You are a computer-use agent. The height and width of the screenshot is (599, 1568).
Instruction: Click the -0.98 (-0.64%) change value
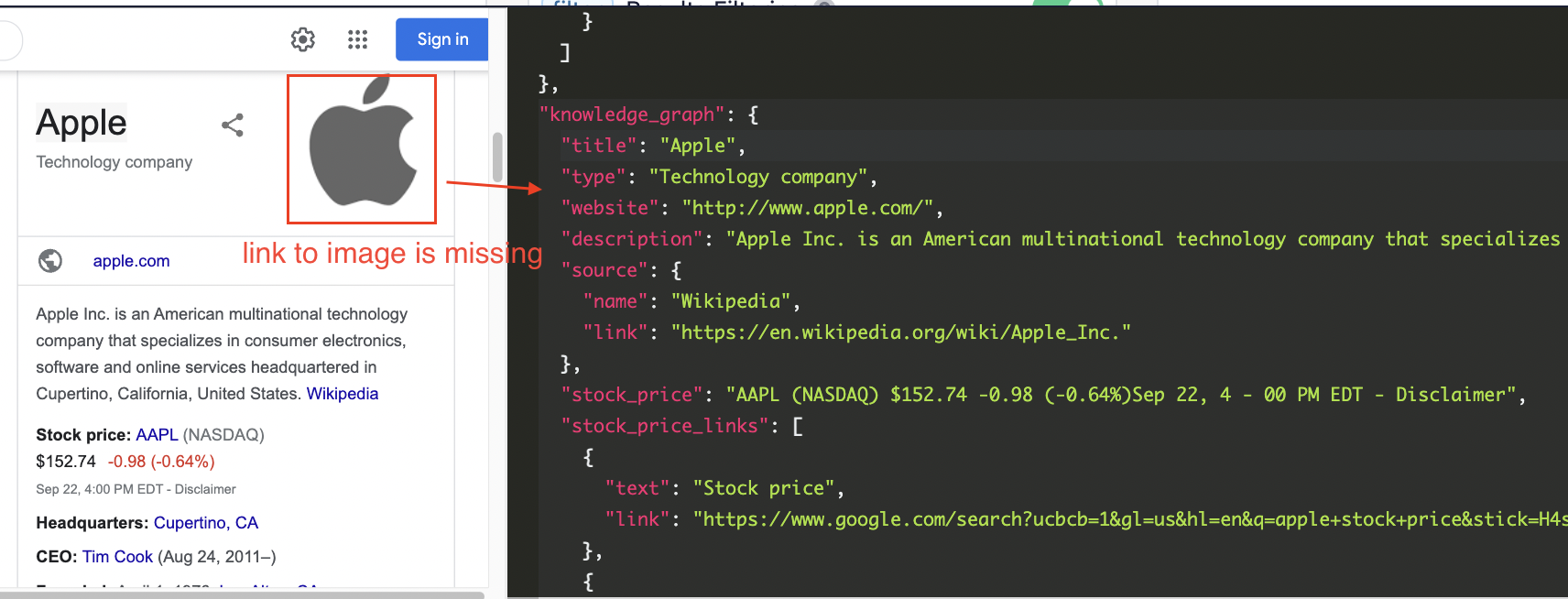click(x=161, y=462)
